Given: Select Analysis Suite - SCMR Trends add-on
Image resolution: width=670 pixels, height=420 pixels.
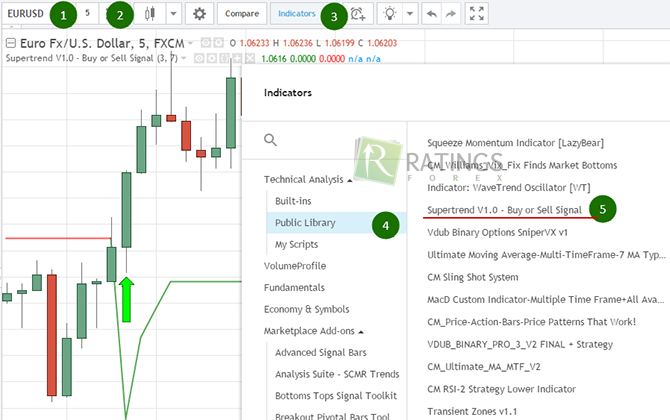Looking at the screenshot, I should pos(337,374).
